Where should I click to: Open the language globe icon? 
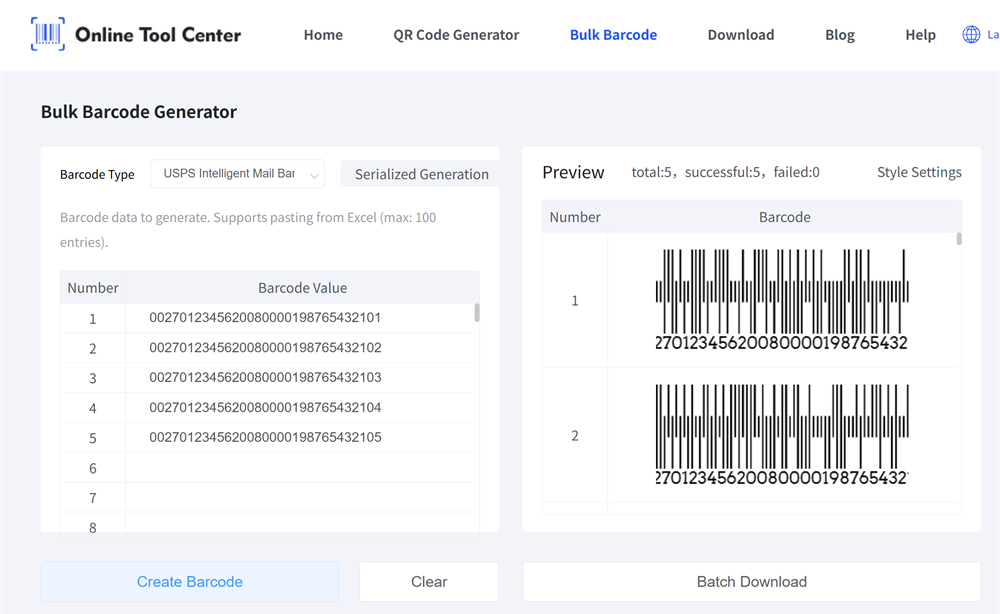tap(971, 33)
